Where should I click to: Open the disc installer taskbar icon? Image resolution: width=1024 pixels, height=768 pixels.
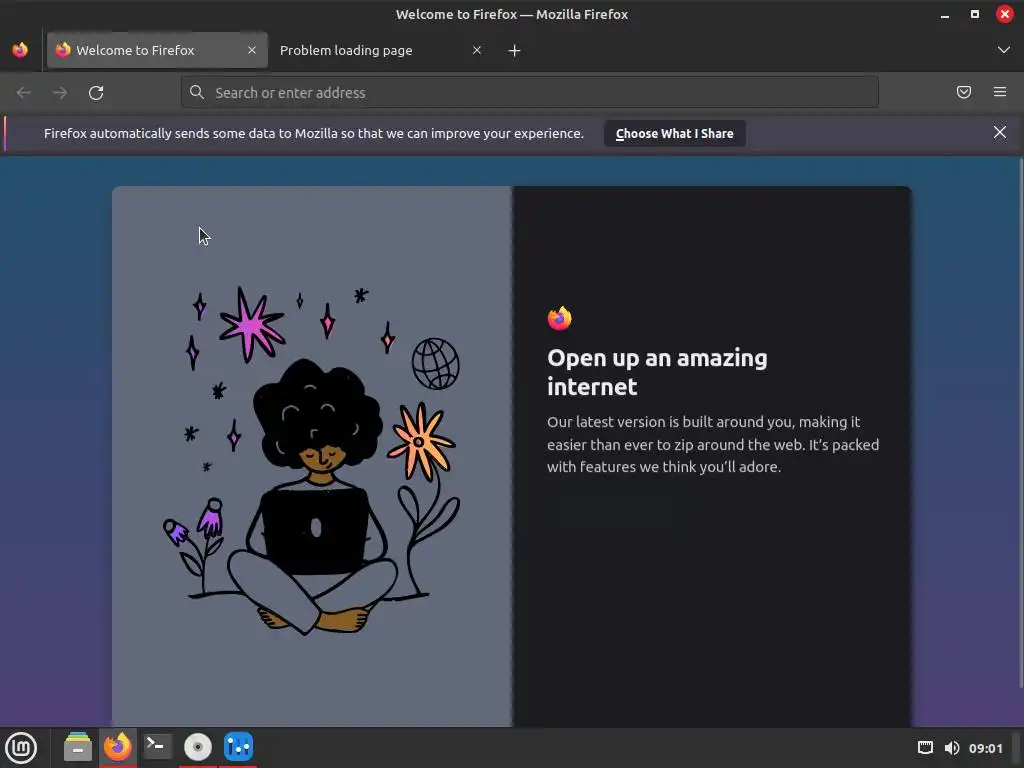[x=198, y=747]
